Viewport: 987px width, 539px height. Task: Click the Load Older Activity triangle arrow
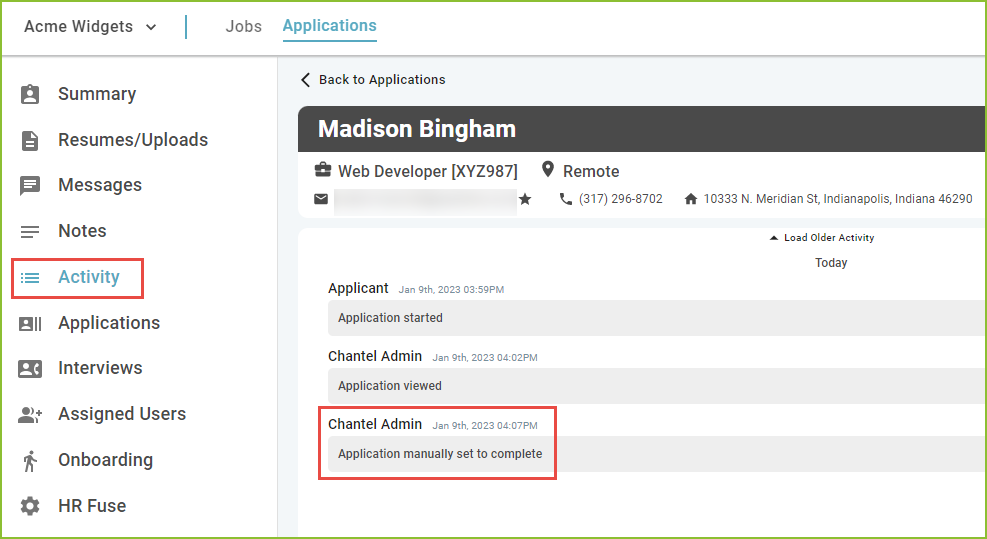click(x=774, y=238)
